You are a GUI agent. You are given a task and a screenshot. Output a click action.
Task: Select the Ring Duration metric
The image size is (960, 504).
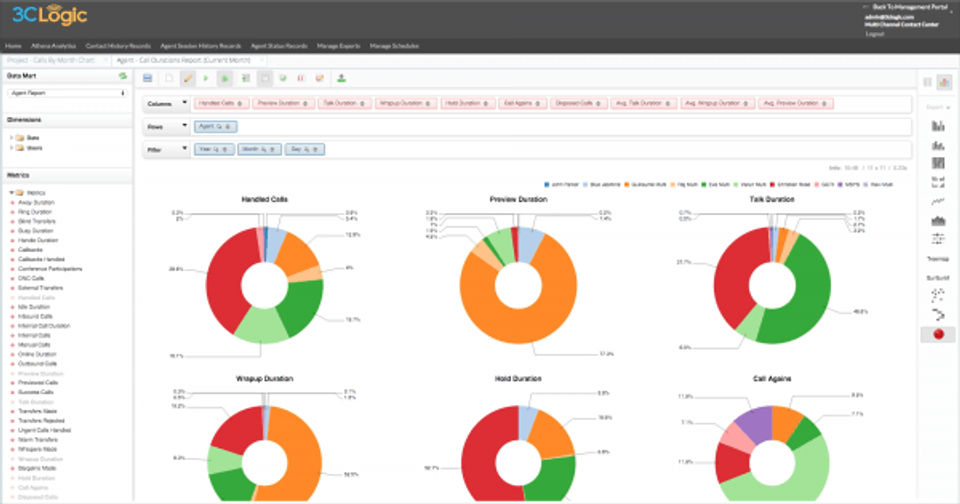tap(35, 212)
